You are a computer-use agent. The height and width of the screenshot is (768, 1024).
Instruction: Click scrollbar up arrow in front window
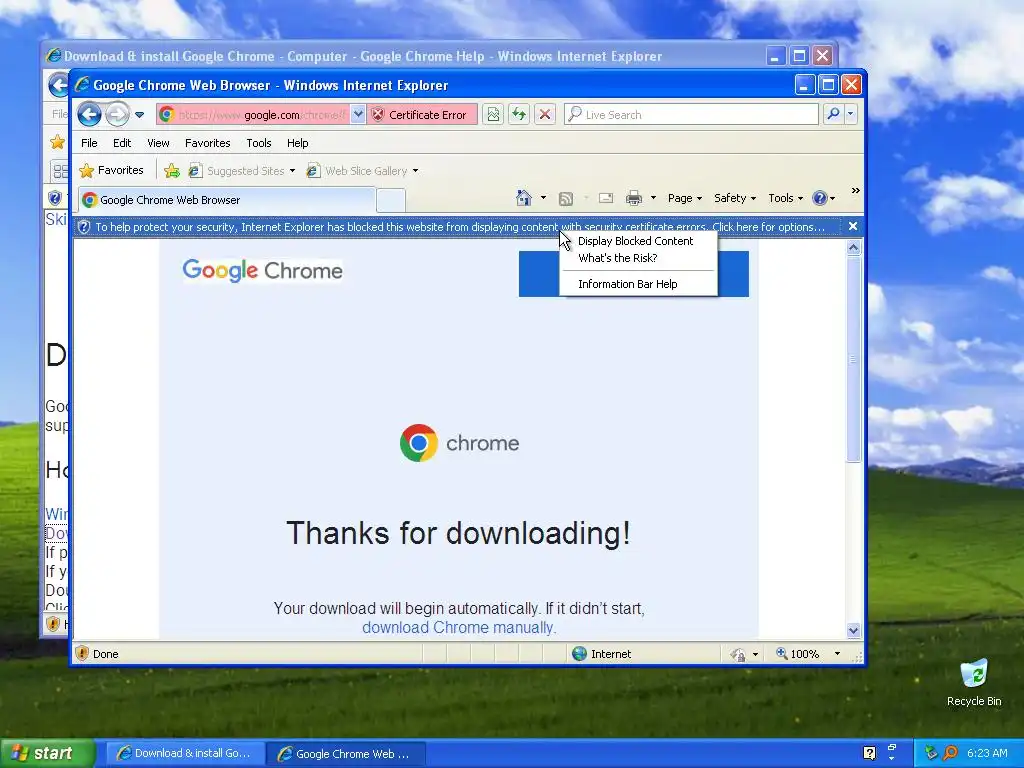(x=854, y=248)
